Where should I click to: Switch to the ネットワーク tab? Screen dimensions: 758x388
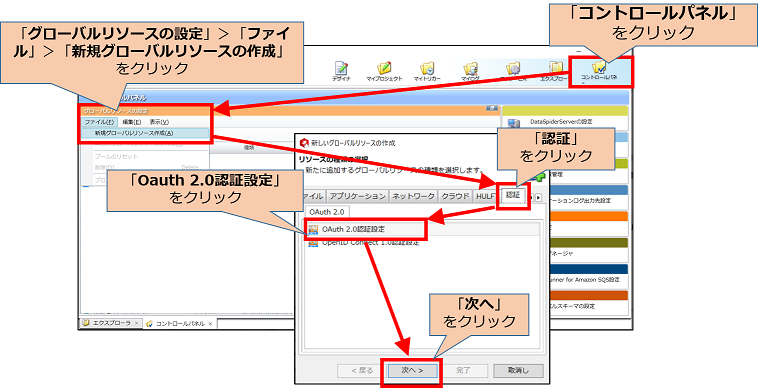pos(413,196)
